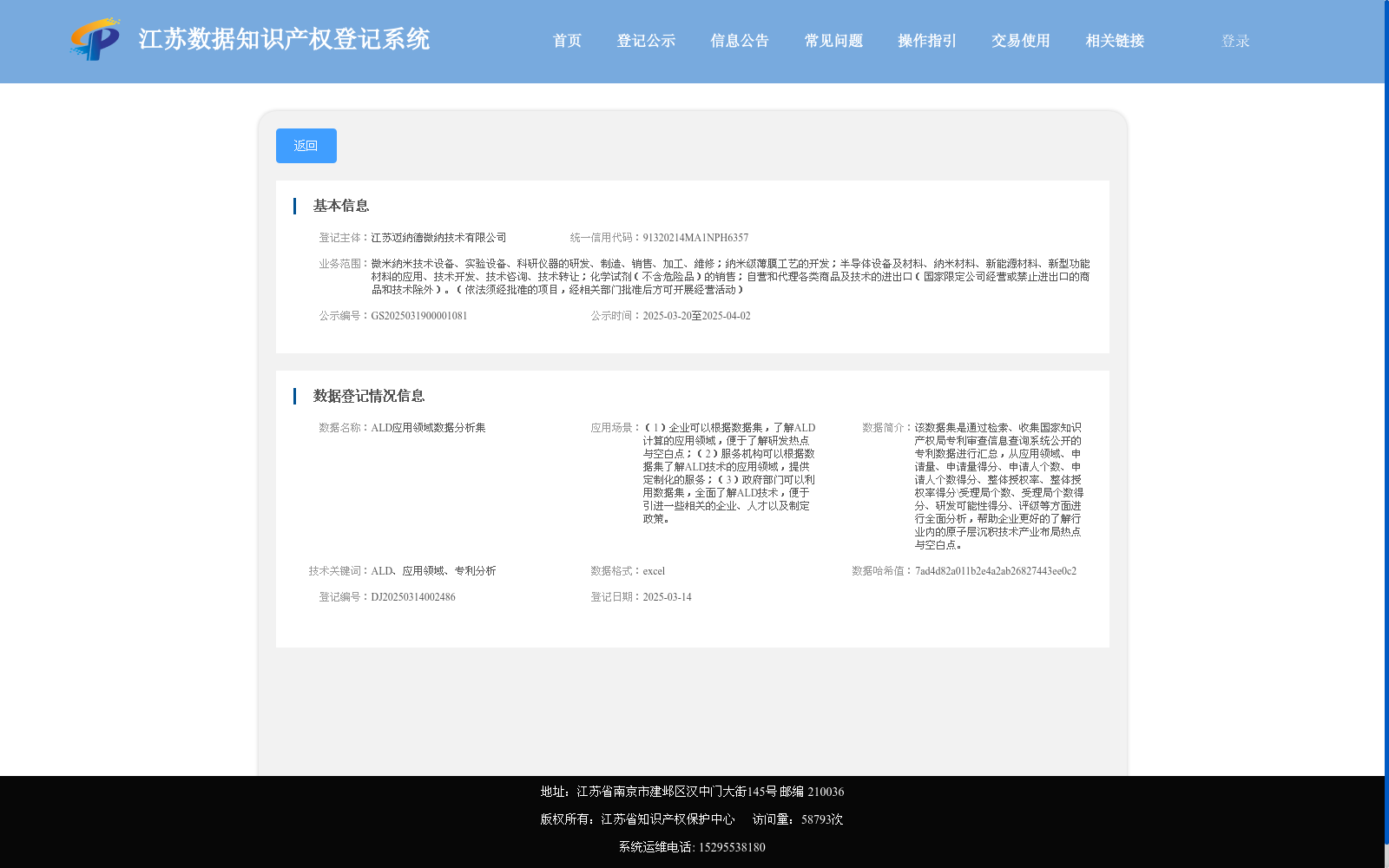The height and width of the screenshot is (868, 1389).
Task: Open the 登记公示 menu item
Action: [x=646, y=41]
